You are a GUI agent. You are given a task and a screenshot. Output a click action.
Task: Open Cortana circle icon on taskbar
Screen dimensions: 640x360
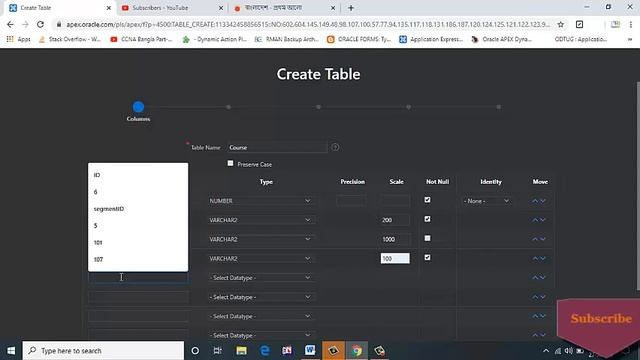click(195, 351)
